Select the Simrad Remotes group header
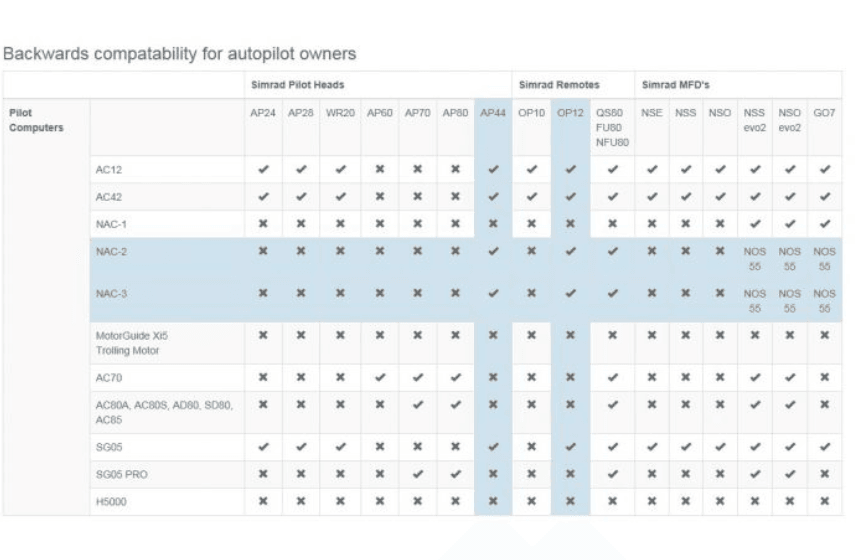The height and width of the screenshot is (560, 855). click(x=552, y=86)
